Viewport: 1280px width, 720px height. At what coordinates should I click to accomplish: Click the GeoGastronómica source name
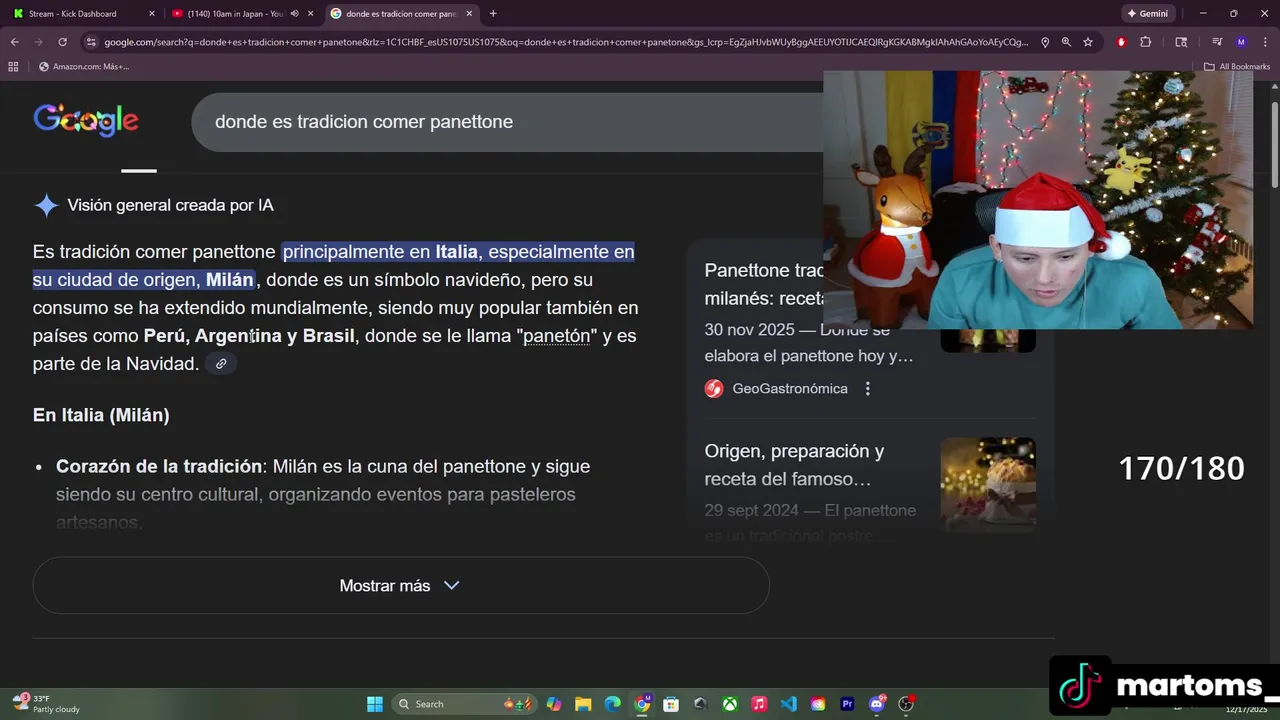pyautogui.click(x=789, y=389)
